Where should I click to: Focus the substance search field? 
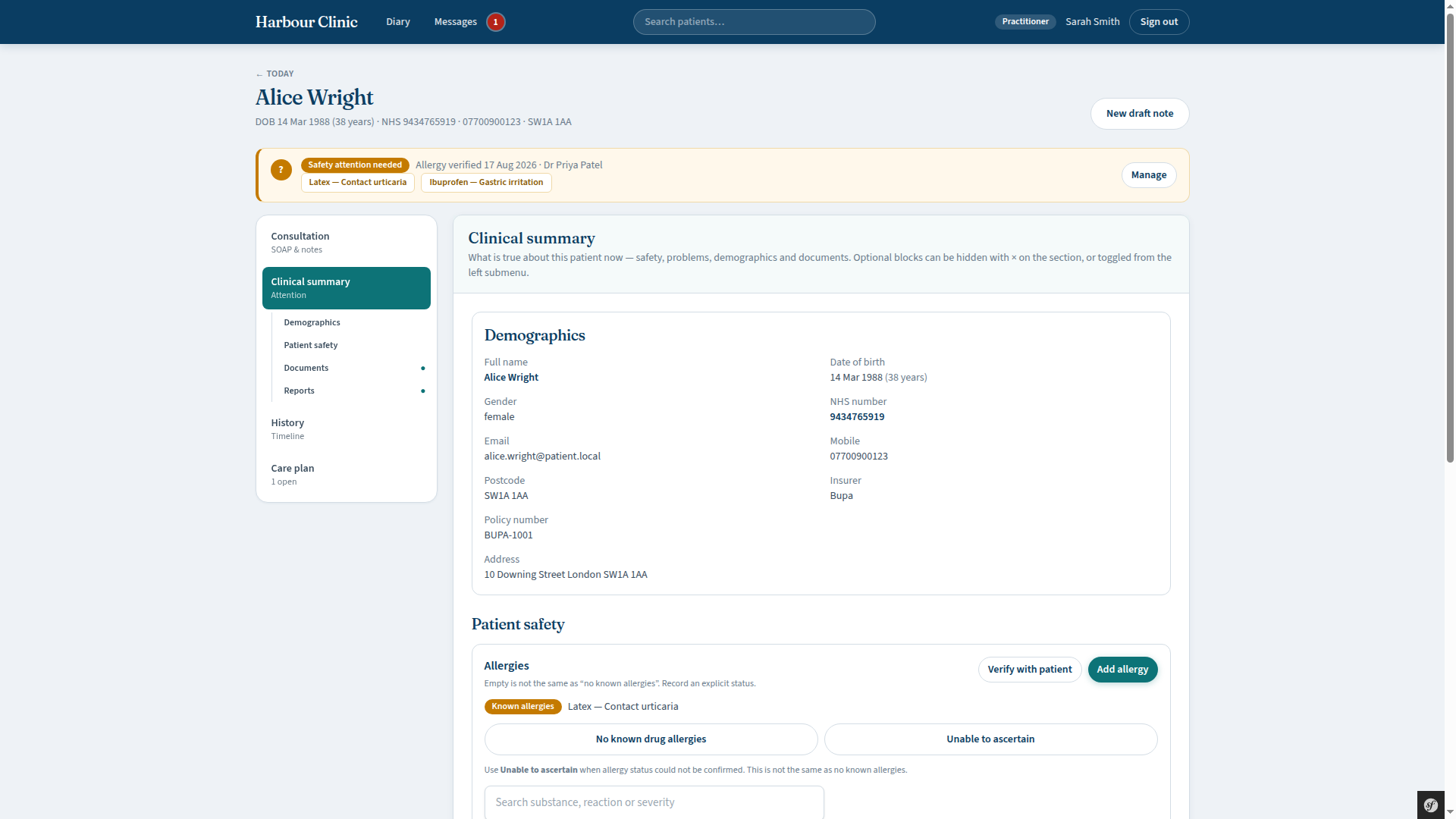tap(654, 802)
